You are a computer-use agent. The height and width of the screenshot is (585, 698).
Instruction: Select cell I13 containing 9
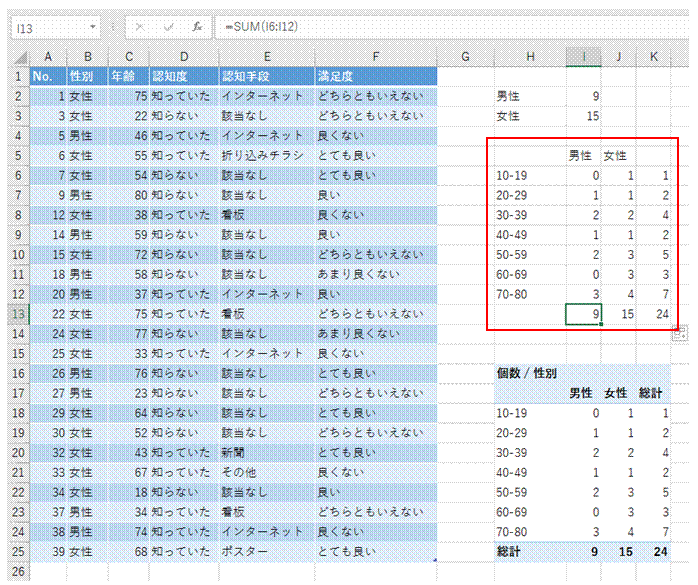(584, 314)
